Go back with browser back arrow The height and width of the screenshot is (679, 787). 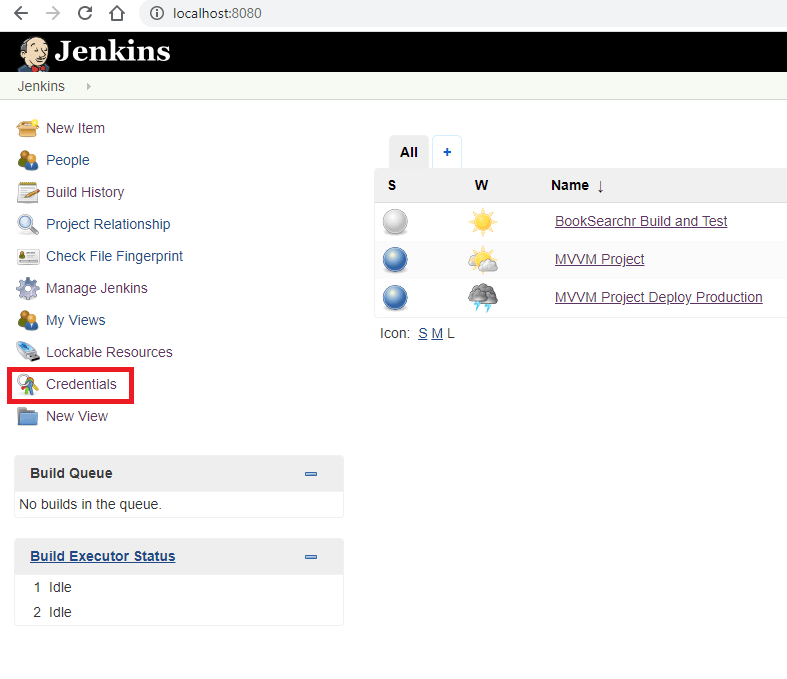(21, 13)
